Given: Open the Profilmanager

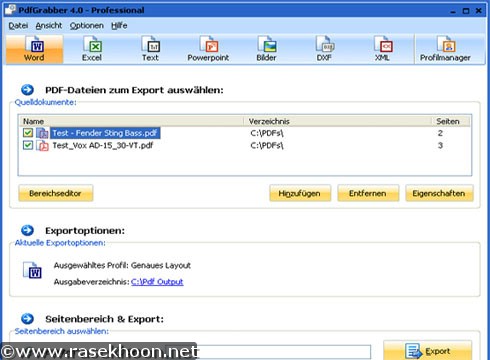Looking at the screenshot, I should click(x=445, y=49).
